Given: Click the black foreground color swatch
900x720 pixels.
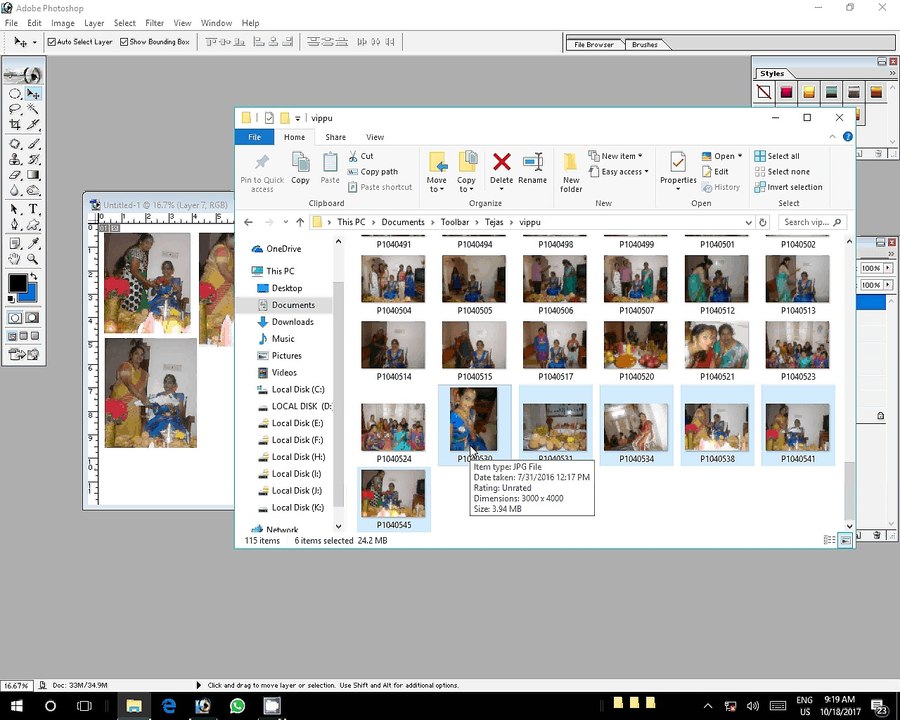Looking at the screenshot, I should [17, 283].
